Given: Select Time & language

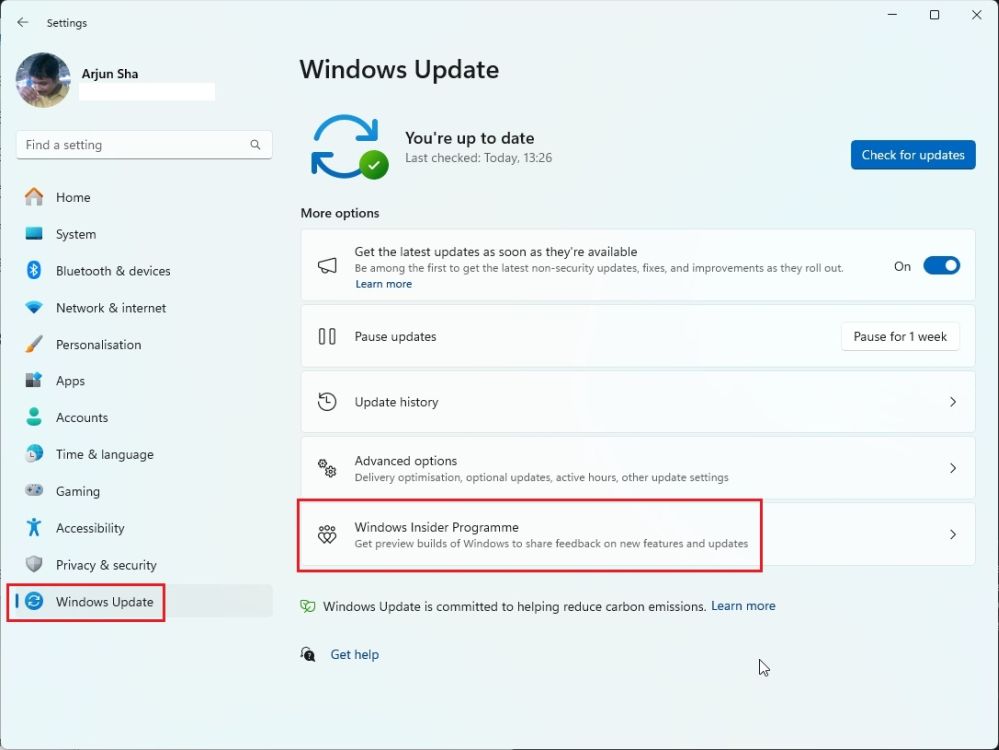Looking at the screenshot, I should (144, 454).
